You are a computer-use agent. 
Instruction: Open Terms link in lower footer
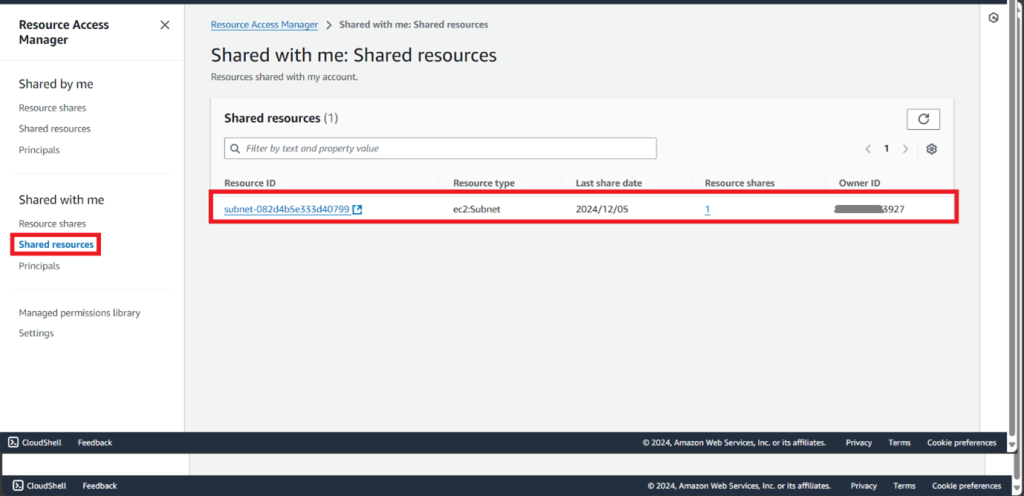point(904,486)
